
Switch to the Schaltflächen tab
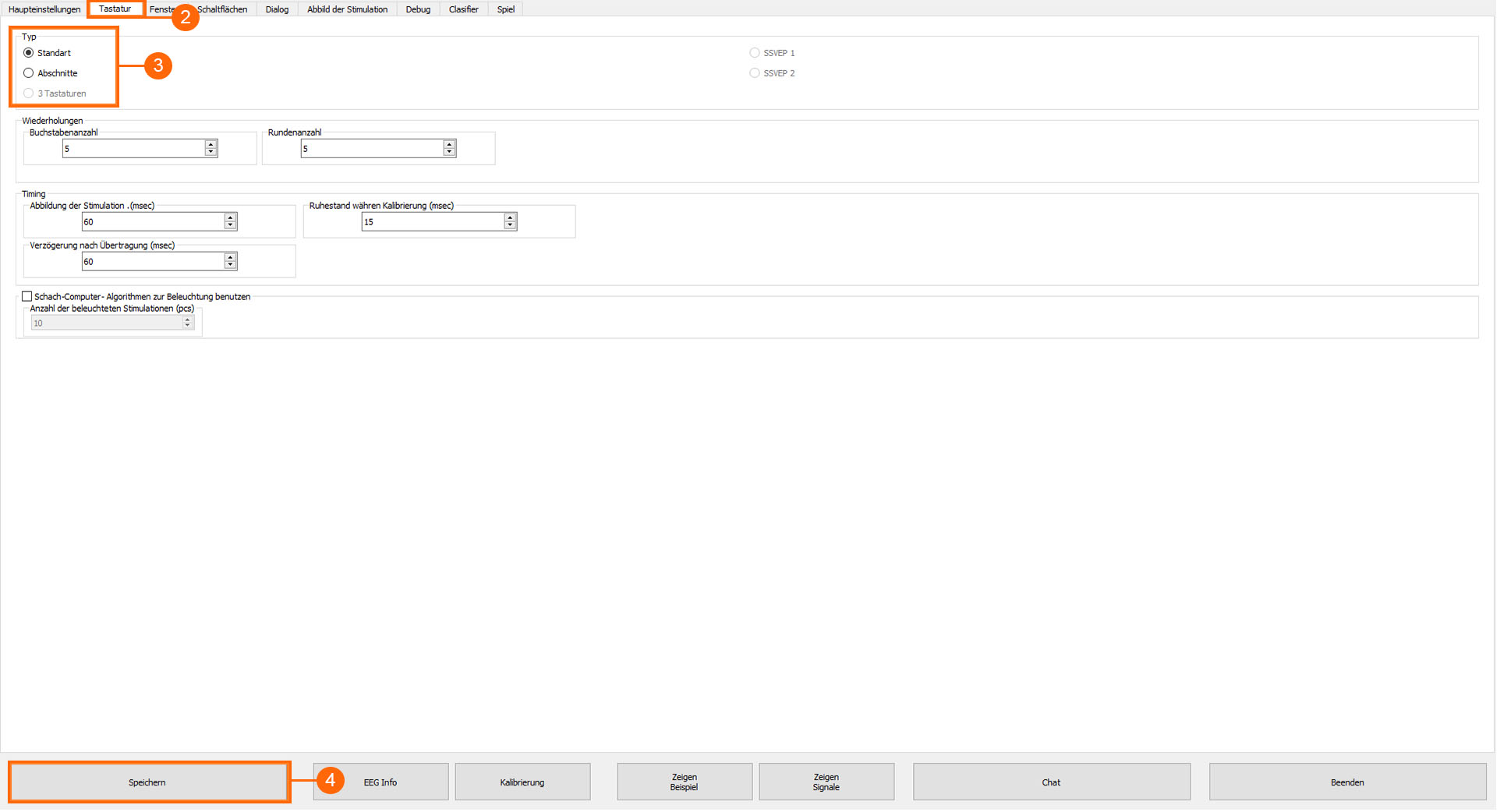(x=223, y=9)
